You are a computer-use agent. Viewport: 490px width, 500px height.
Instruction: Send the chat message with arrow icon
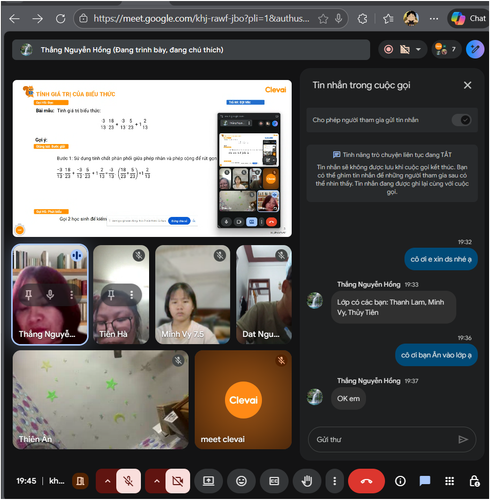[x=463, y=440]
